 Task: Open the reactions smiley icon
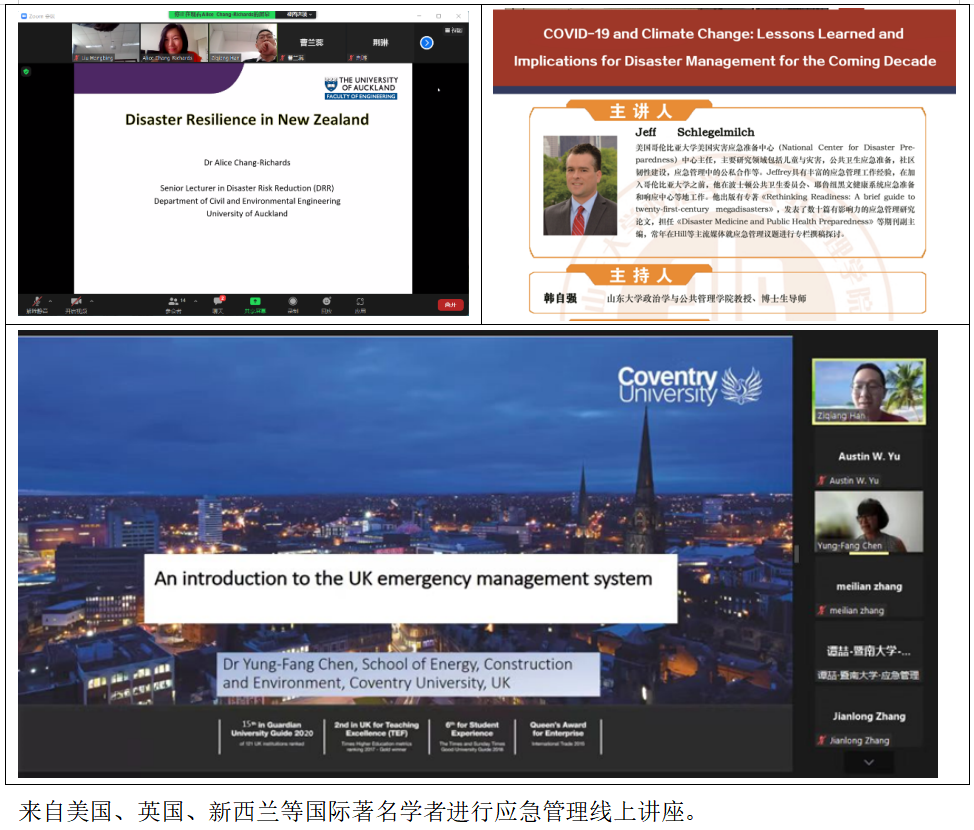tap(326, 301)
